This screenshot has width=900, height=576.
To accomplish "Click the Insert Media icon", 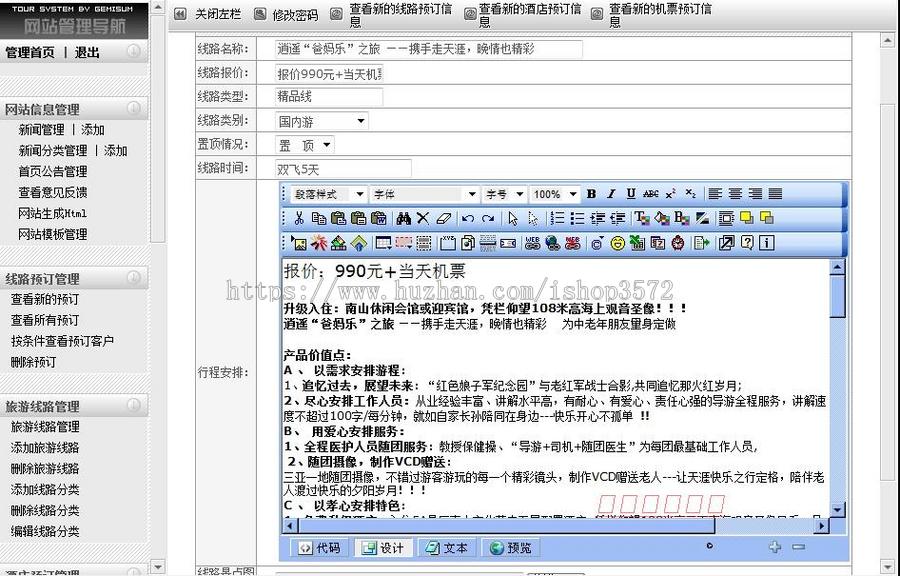I will (339, 243).
